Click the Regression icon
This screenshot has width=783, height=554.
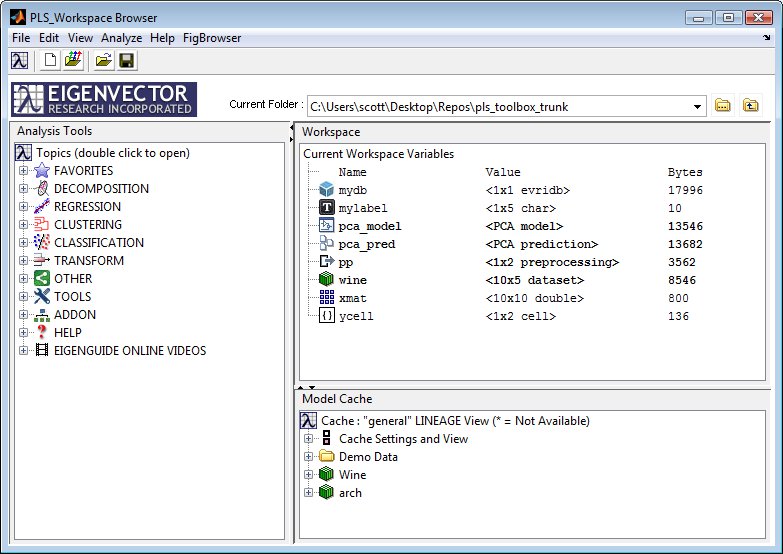tap(42, 206)
